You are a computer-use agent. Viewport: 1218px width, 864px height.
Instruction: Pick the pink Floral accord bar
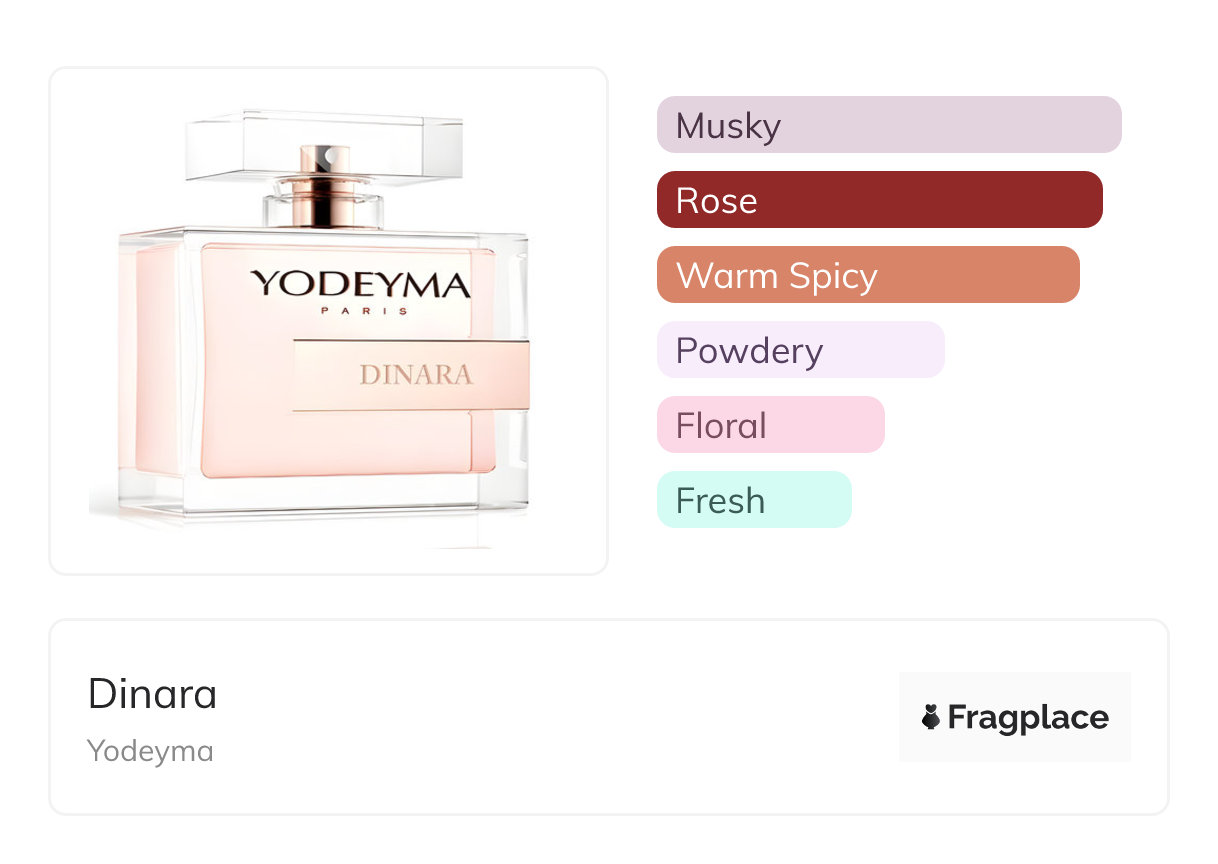pos(770,425)
